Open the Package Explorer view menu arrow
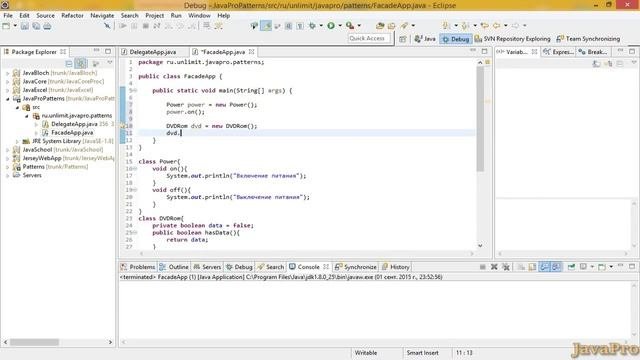640x360 pixels. 110,63
